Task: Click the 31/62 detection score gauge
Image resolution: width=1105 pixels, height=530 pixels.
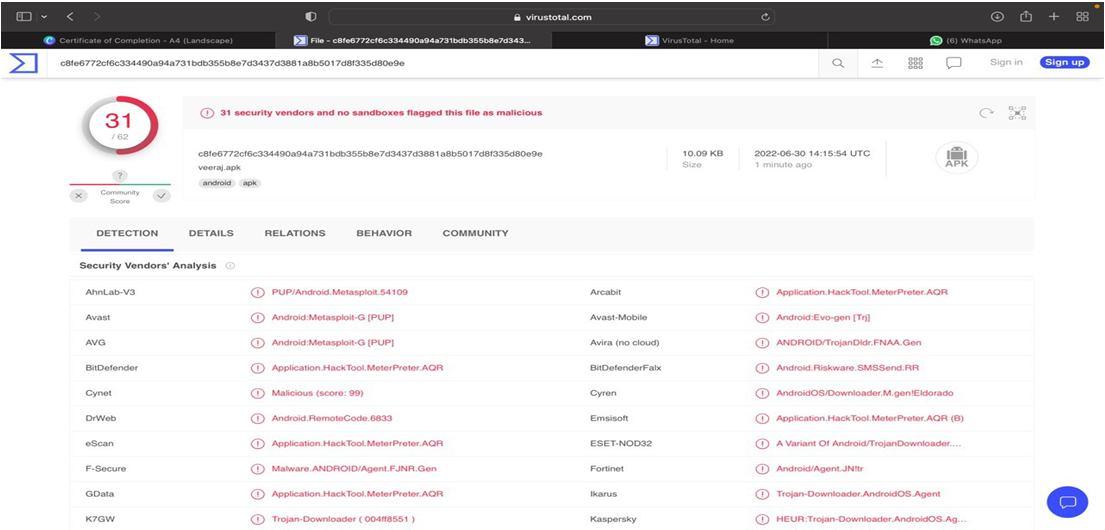Action: click(120, 125)
